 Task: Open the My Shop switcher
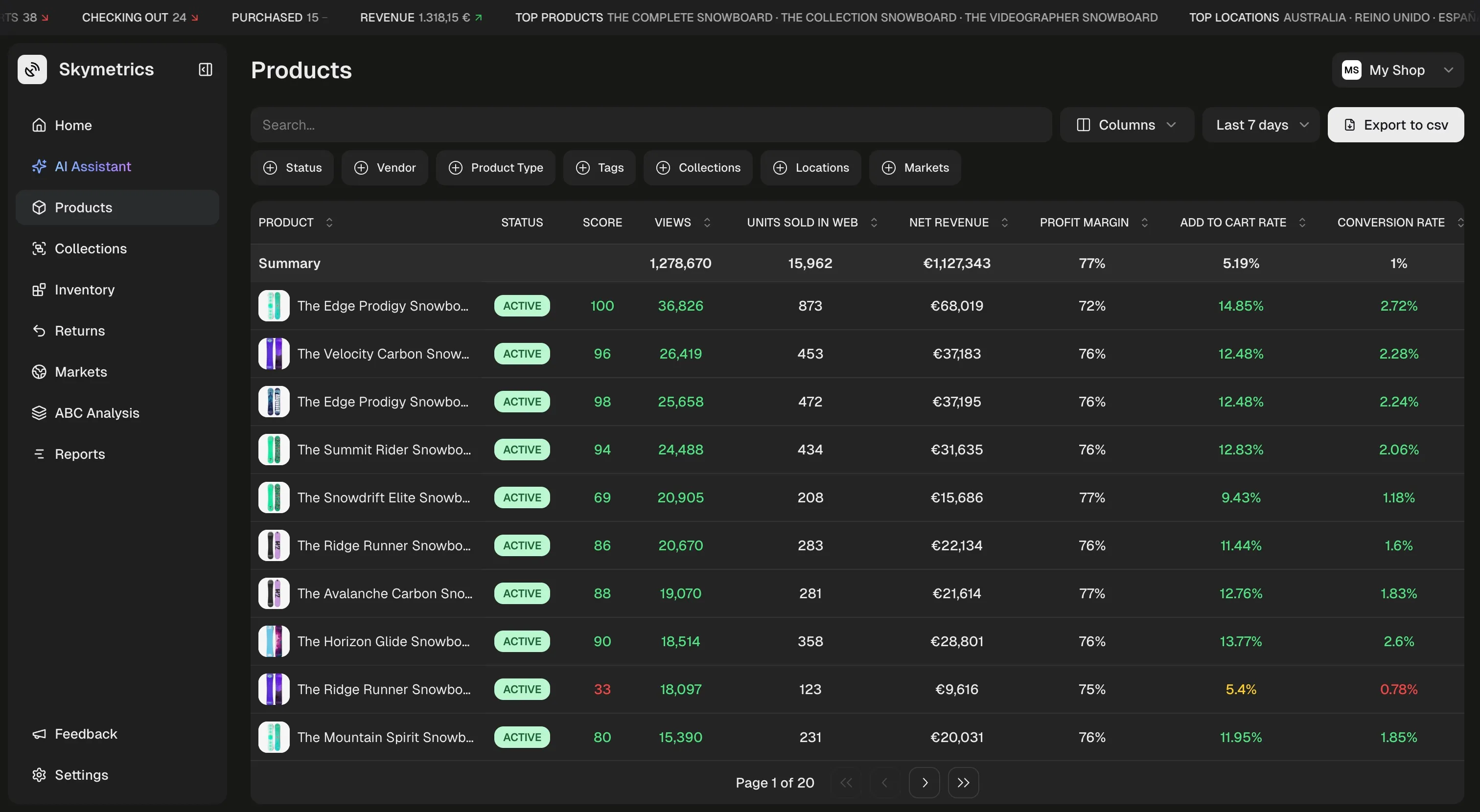click(1397, 70)
